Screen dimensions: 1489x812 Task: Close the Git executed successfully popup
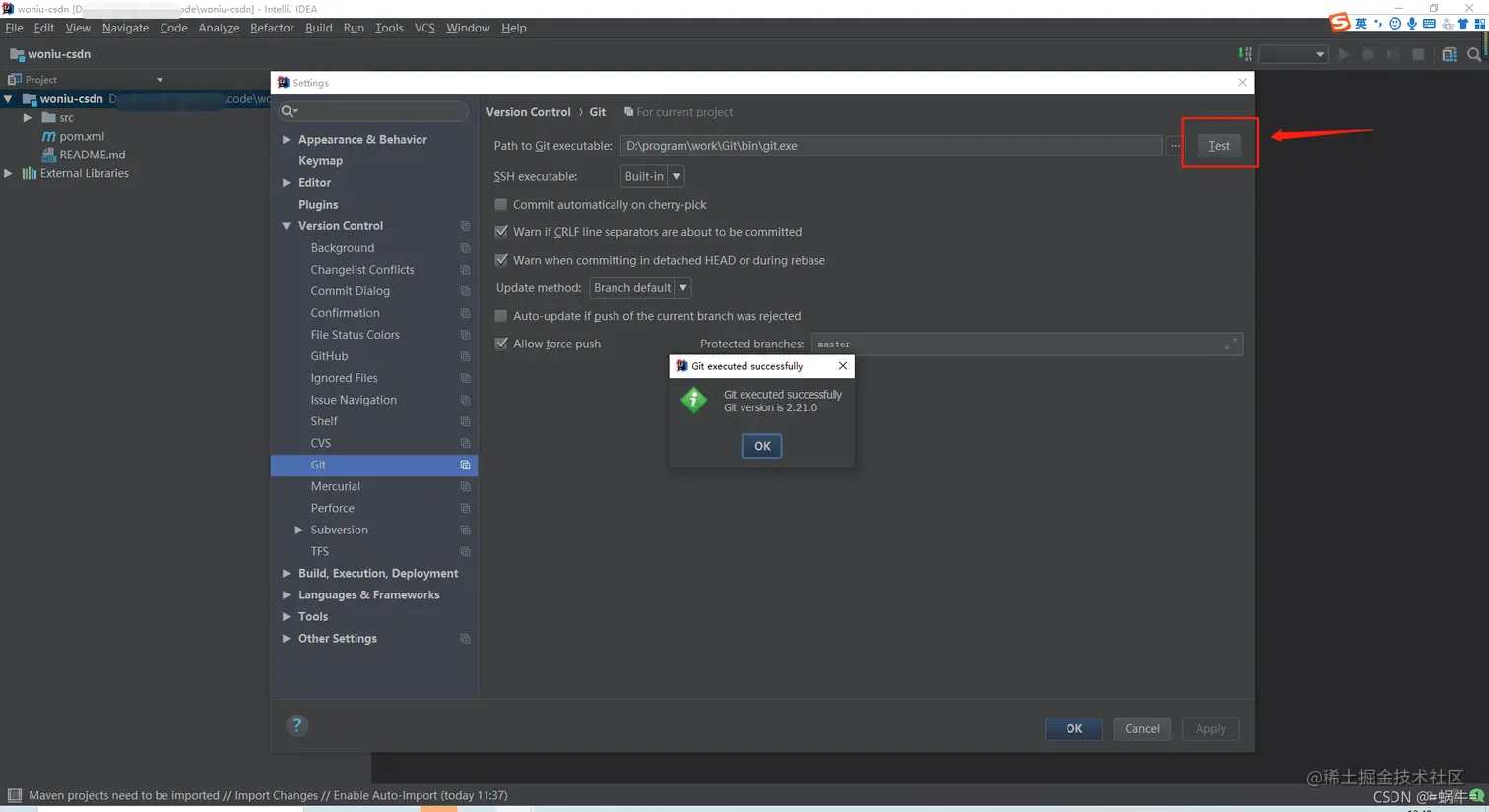click(x=842, y=366)
